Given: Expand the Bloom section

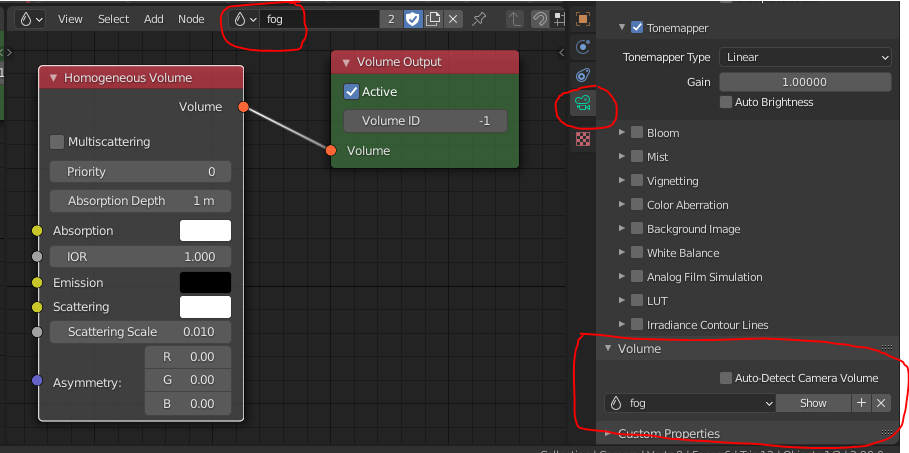Looking at the screenshot, I should (622, 133).
